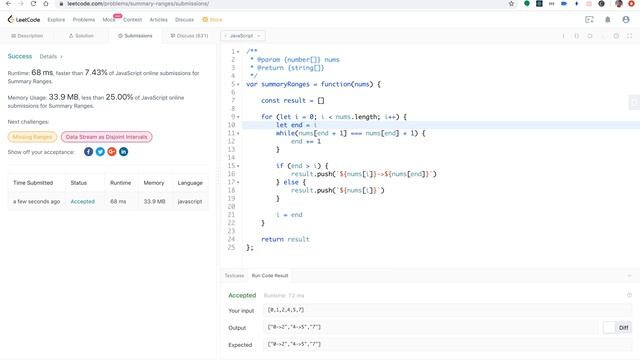Viewport: 640px width, 360px height.
Task: Click the browser home icon
Action: 46,4
